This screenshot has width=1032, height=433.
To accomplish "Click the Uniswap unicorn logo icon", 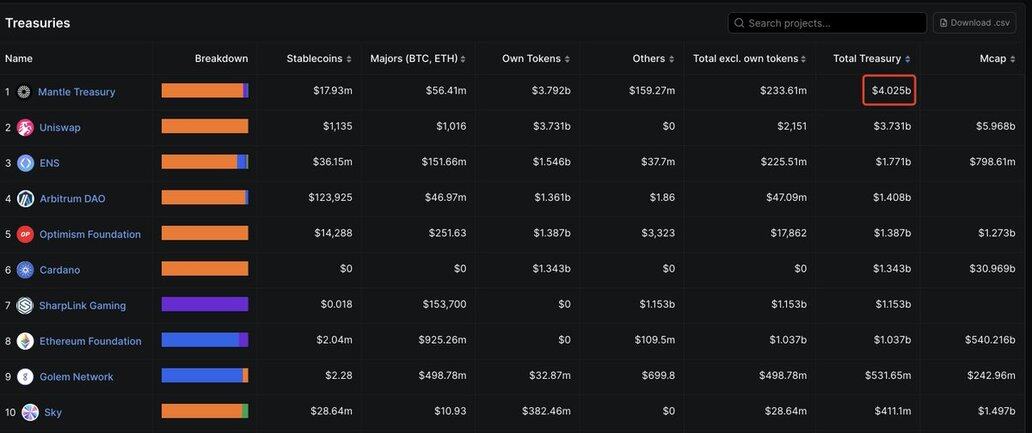I will tap(25, 127).
